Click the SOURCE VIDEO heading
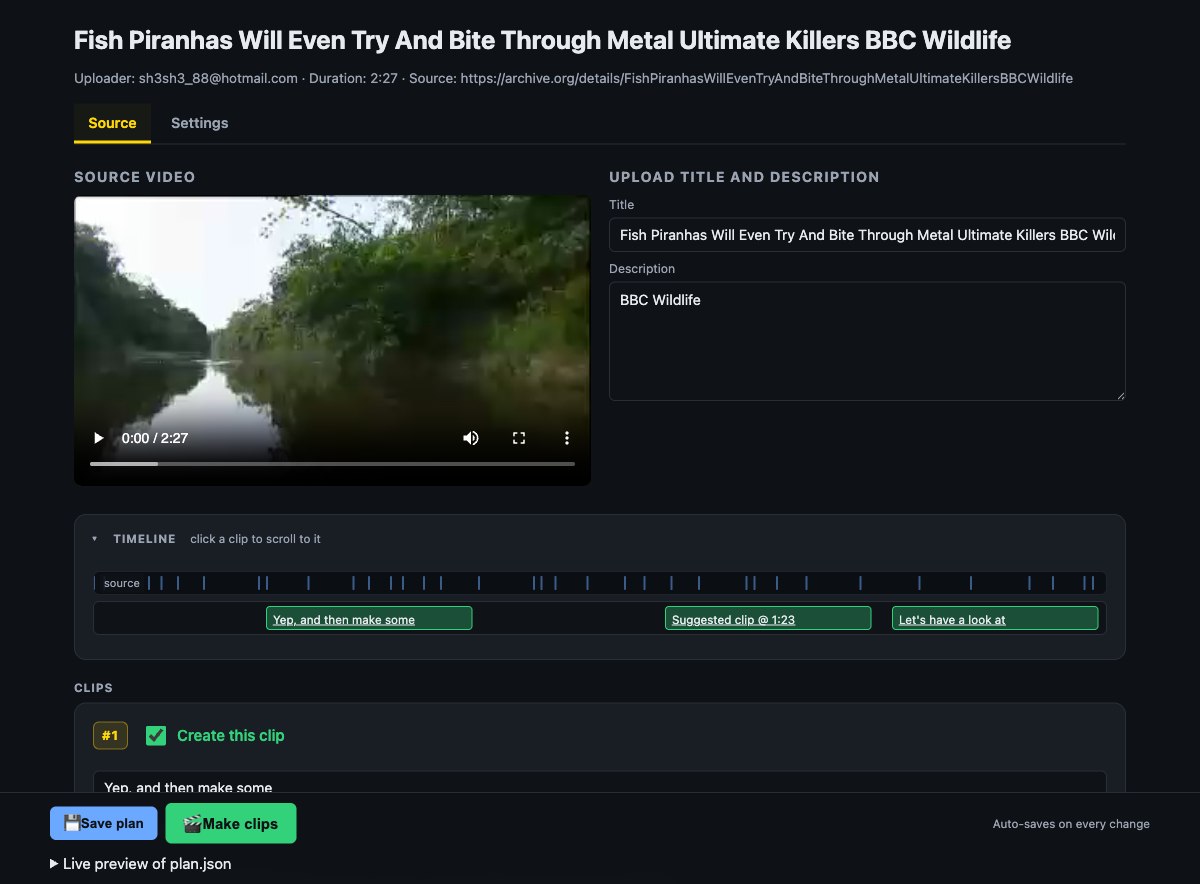 [x=135, y=177]
